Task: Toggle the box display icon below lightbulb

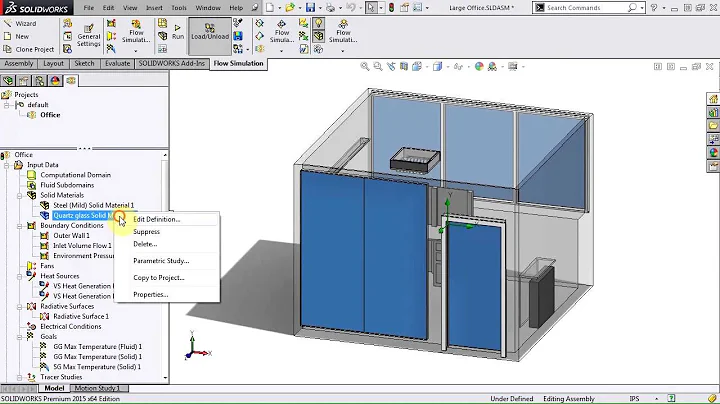Action: point(318,36)
